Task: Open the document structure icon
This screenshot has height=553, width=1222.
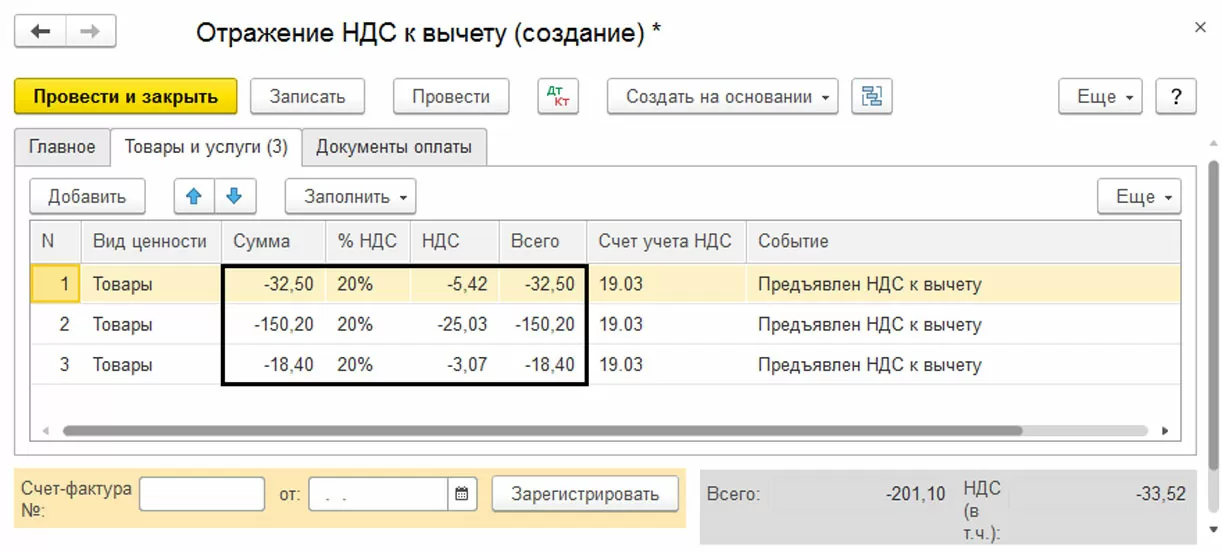Action: click(x=872, y=97)
